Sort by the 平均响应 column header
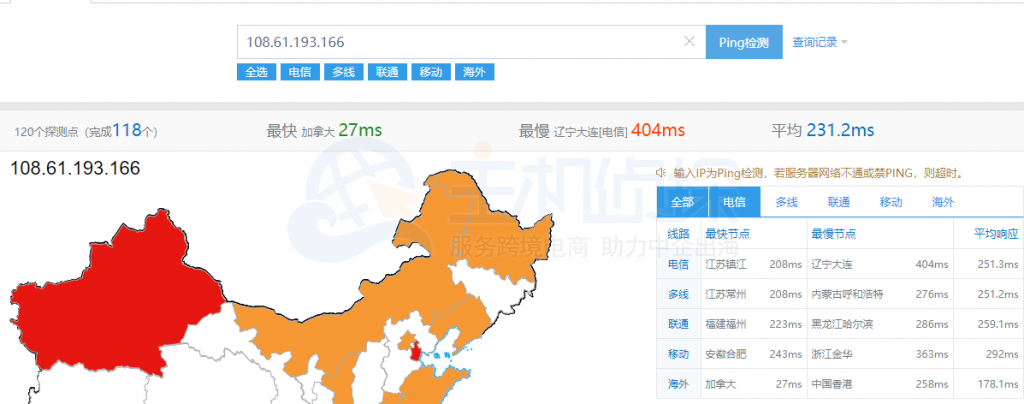The width and height of the screenshot is (1024, 404). [x=996, y=233]
